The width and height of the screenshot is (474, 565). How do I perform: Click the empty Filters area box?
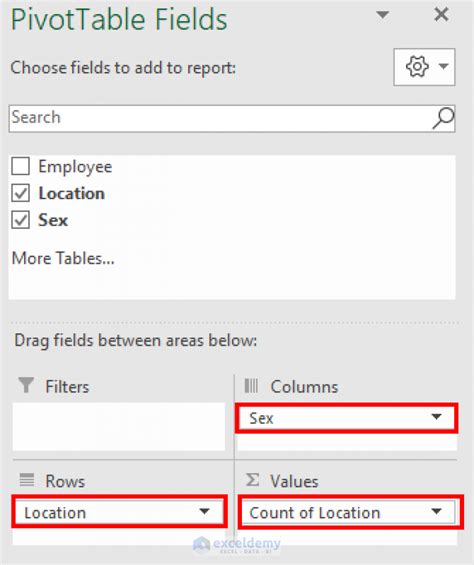119,427
